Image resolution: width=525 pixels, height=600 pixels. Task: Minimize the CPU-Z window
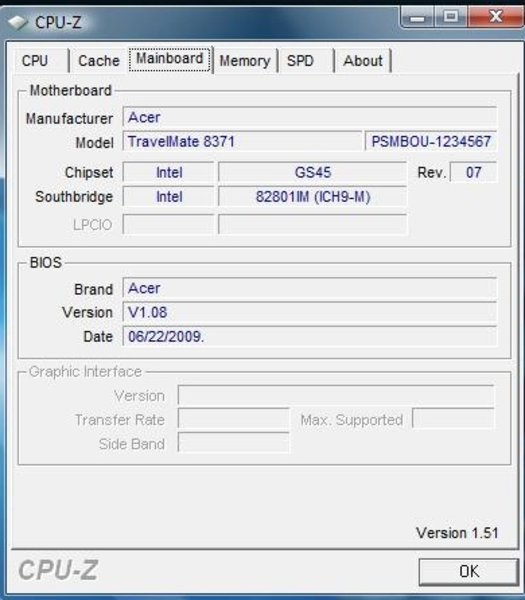[x=417, y=17]
